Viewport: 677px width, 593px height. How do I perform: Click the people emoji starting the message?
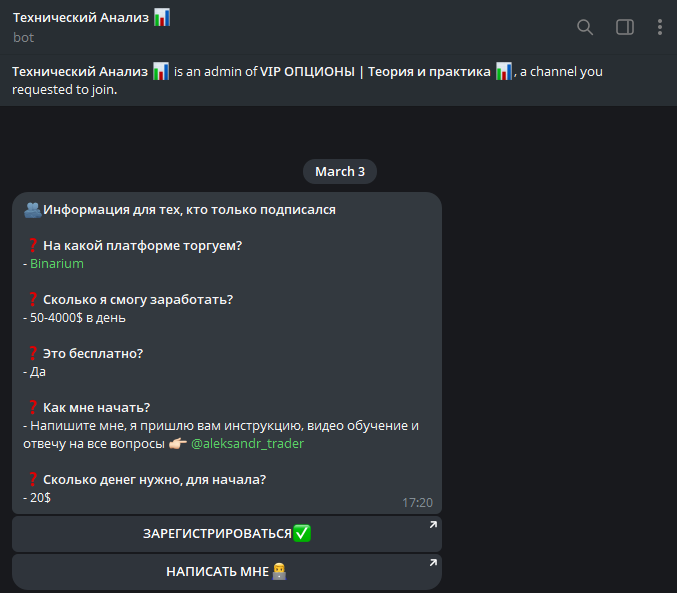32,210
